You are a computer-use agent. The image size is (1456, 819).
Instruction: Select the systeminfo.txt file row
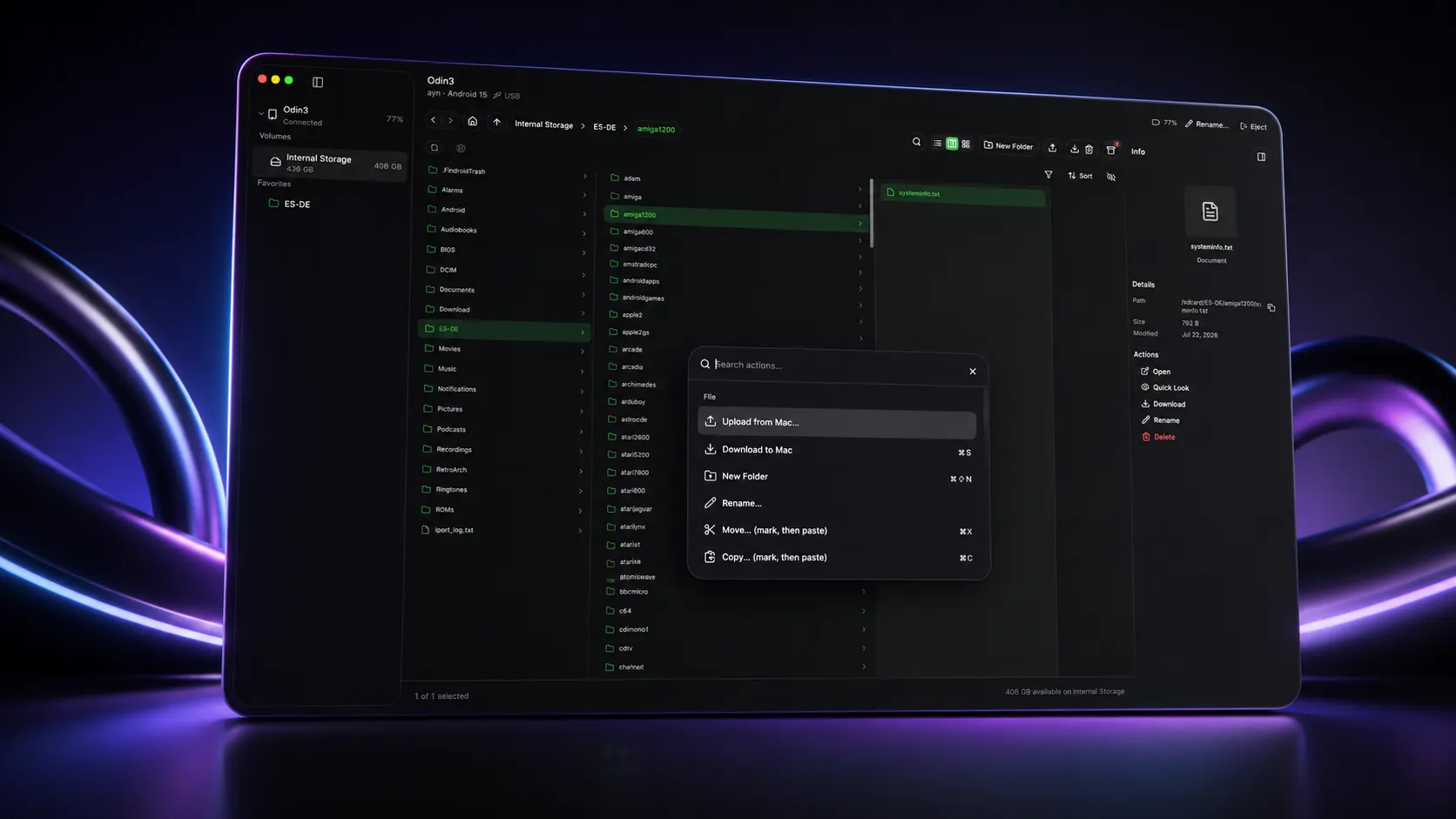click(963, 195)
